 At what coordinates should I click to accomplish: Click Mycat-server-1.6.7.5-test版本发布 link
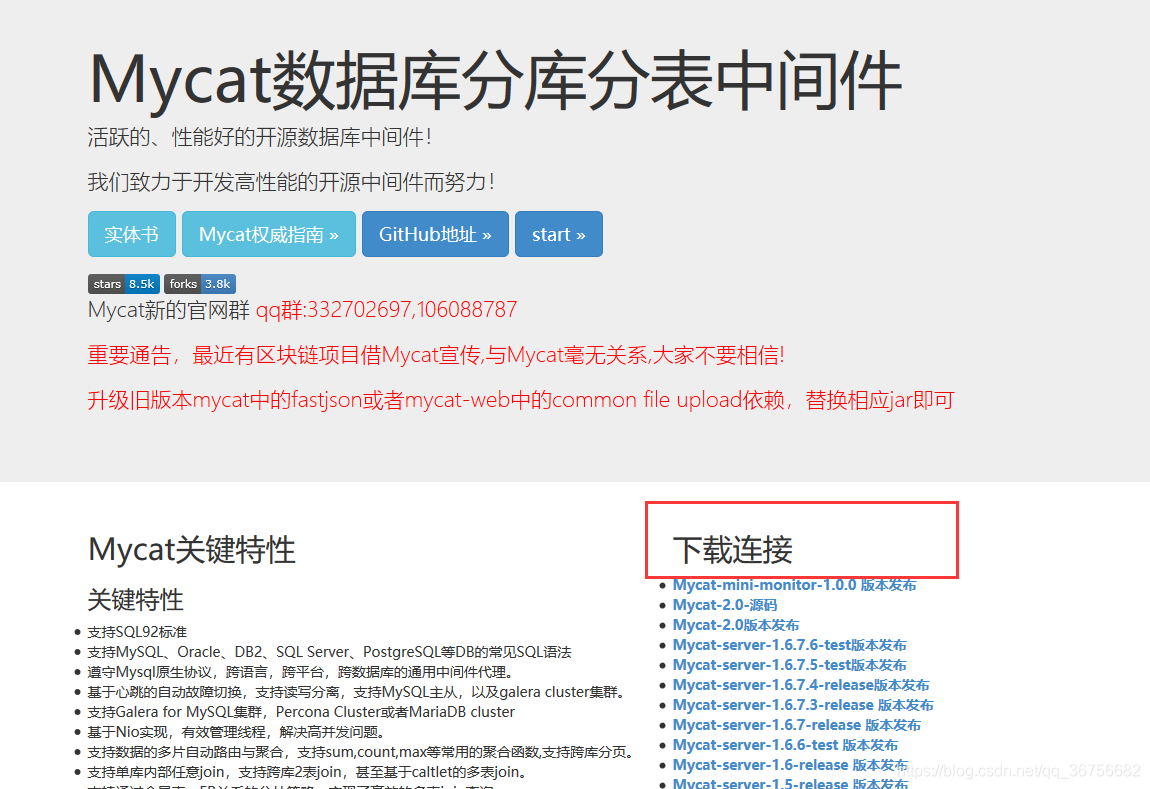[x=790, y=664]
